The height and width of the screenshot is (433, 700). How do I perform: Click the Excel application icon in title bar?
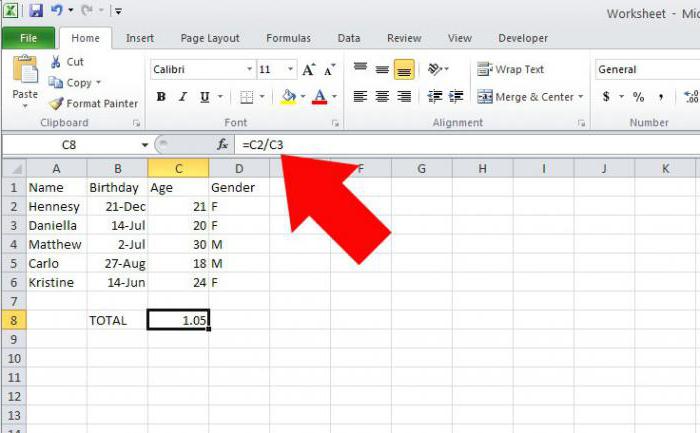point(11,10)
